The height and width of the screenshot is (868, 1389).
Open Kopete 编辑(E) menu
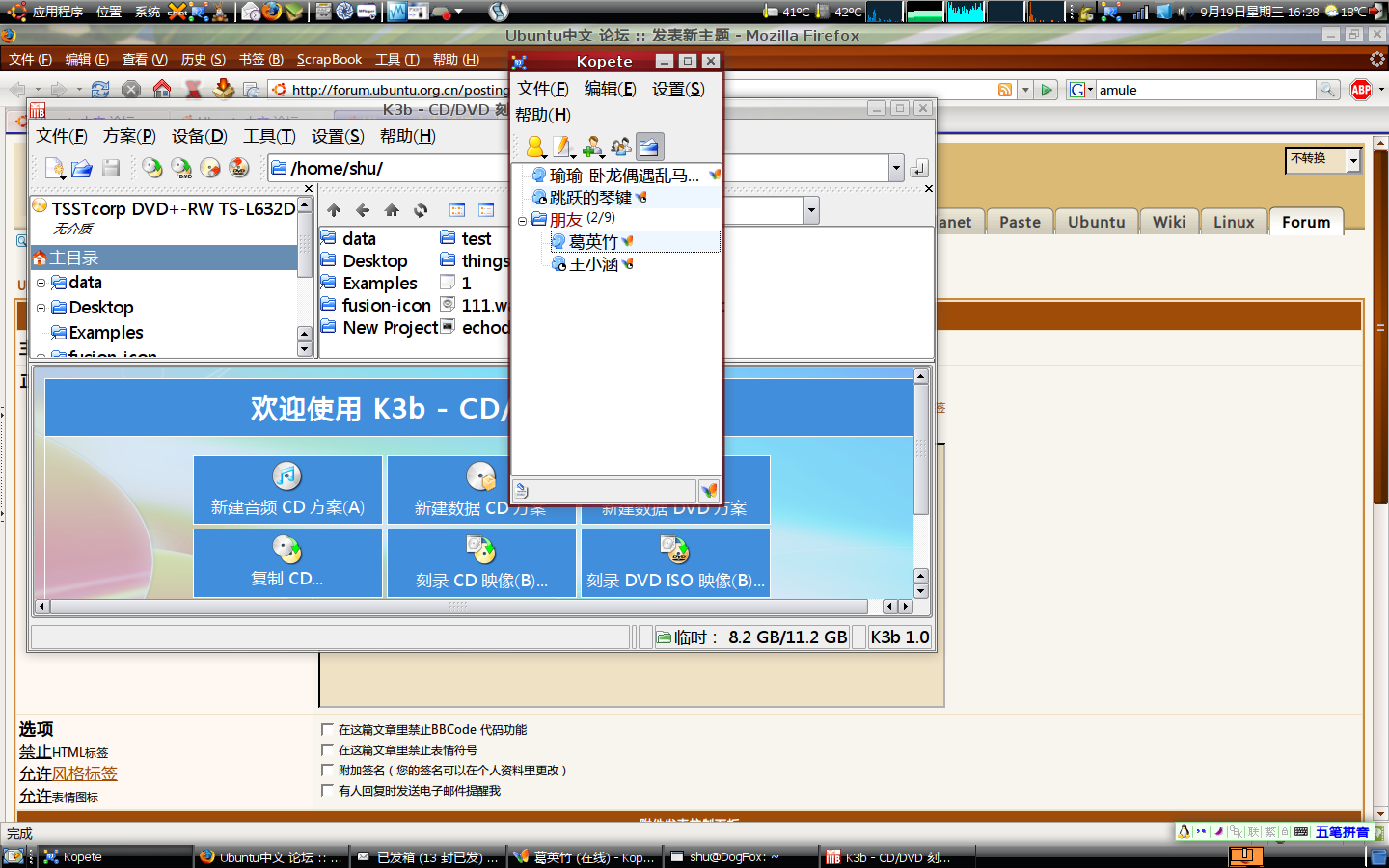coord(610,89)
